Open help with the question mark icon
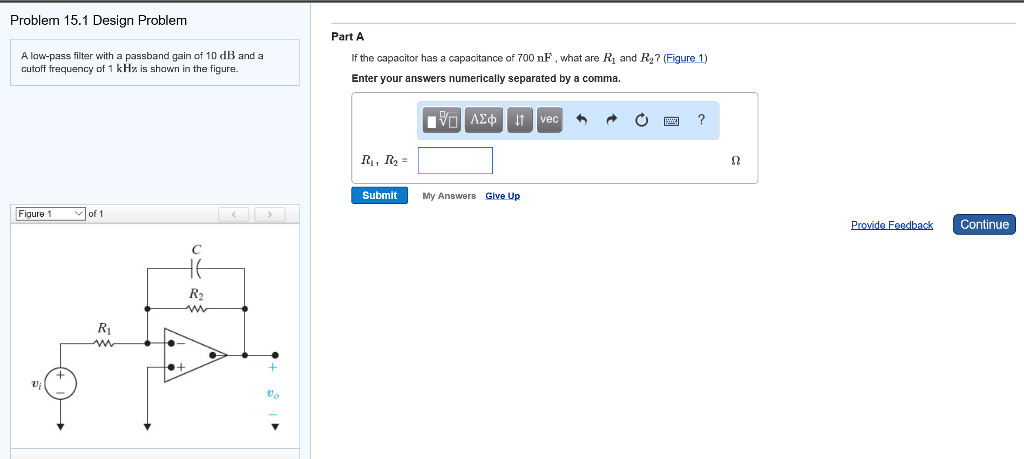 pos(701,120)
